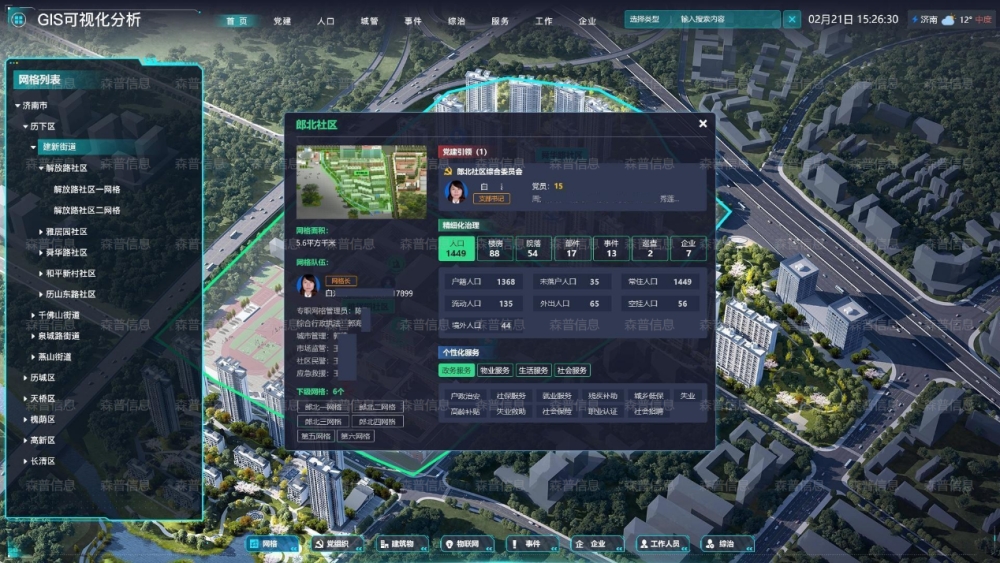The height and width of the screenshot is (563, 1000).
Task: Open the 郎北一网格 sub-grid button
Action: [323, 407]
